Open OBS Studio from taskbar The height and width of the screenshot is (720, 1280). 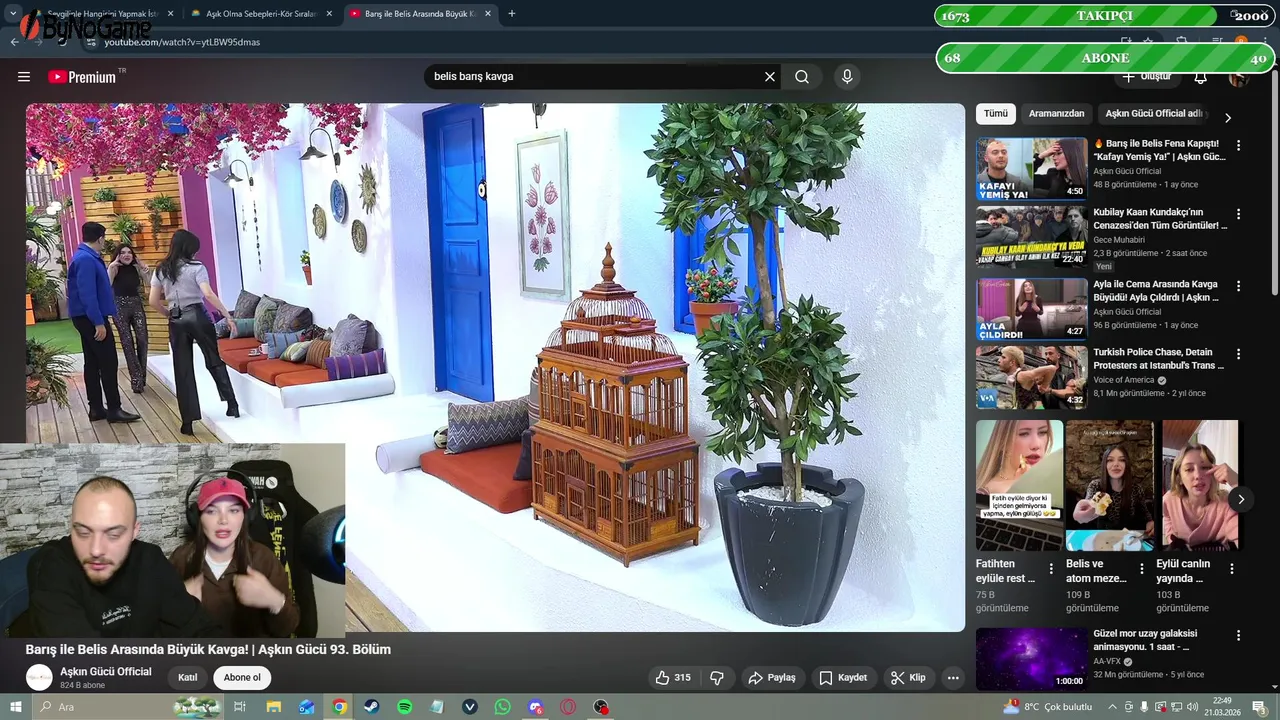(x=601, y=707)
